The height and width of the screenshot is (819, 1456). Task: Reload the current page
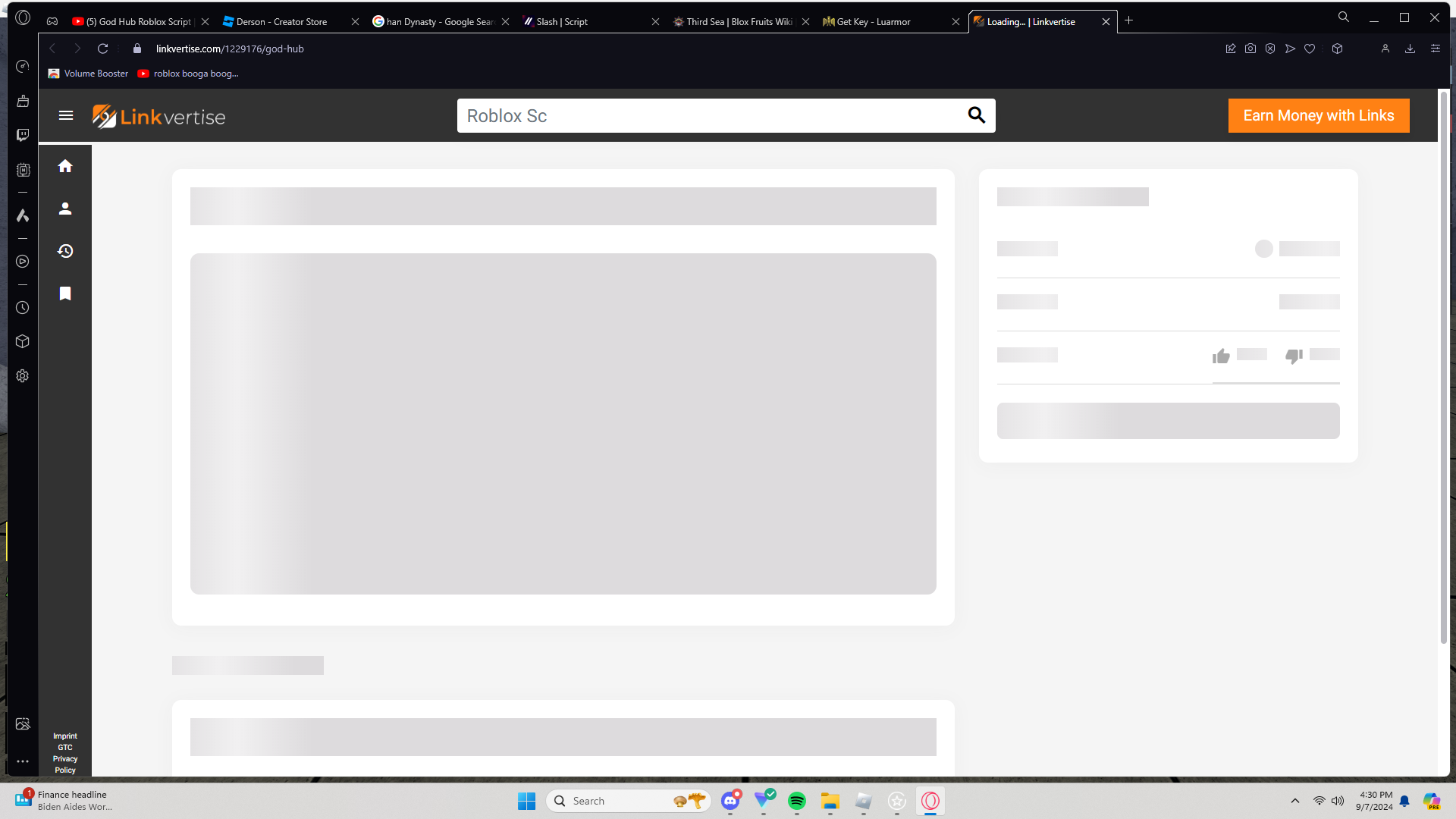click(x=103, y=49)
